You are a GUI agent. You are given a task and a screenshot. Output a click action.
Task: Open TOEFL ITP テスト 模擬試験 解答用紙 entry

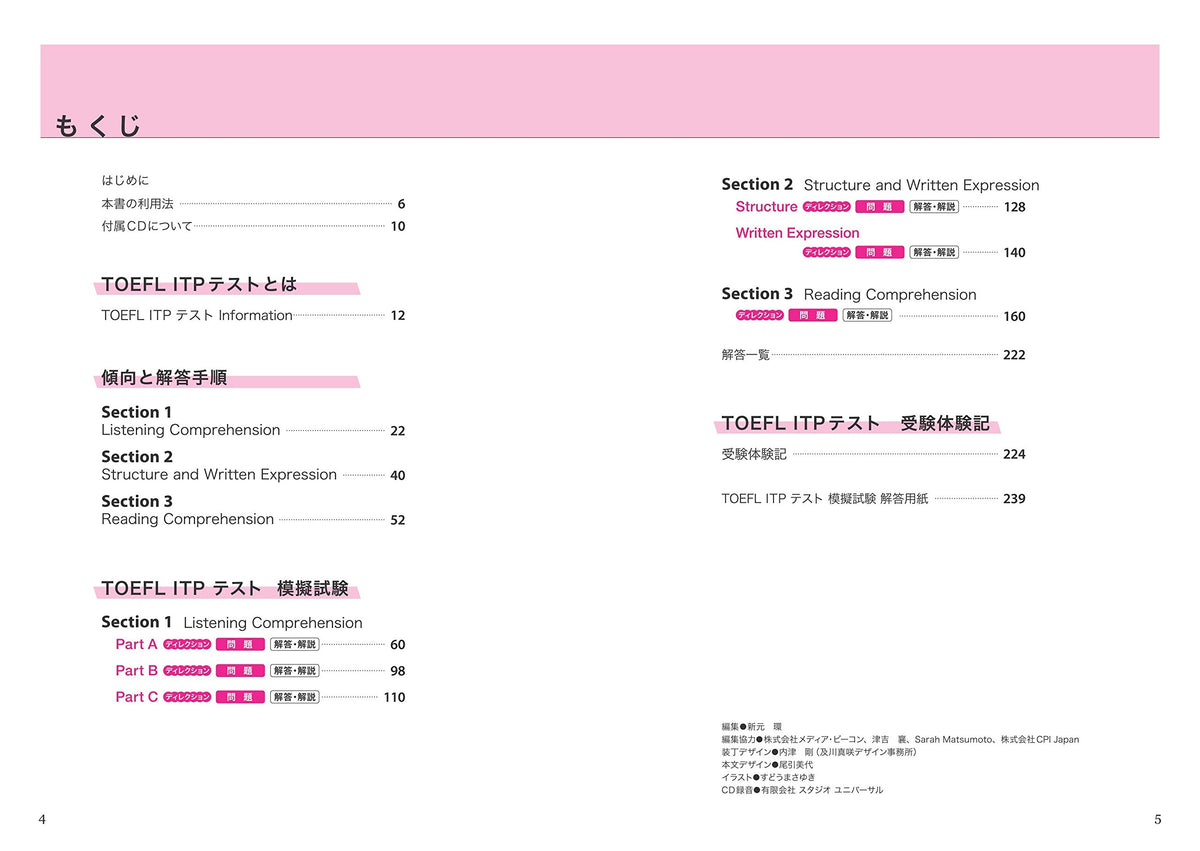tap(824, 499)
